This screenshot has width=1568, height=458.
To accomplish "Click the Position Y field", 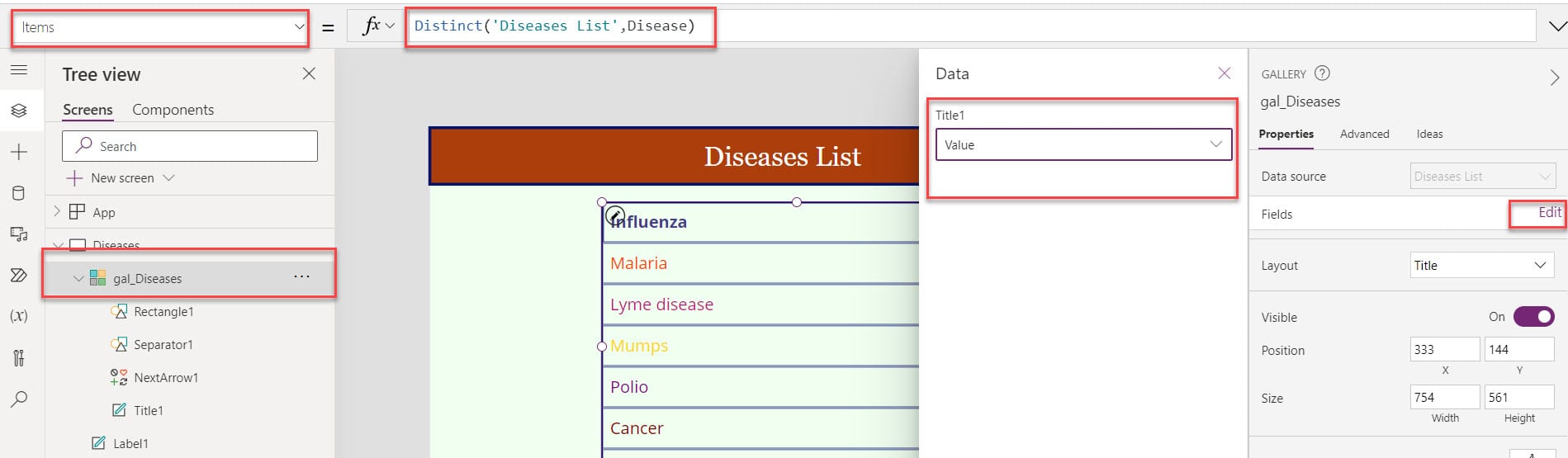I will [x=1519, y=350].
